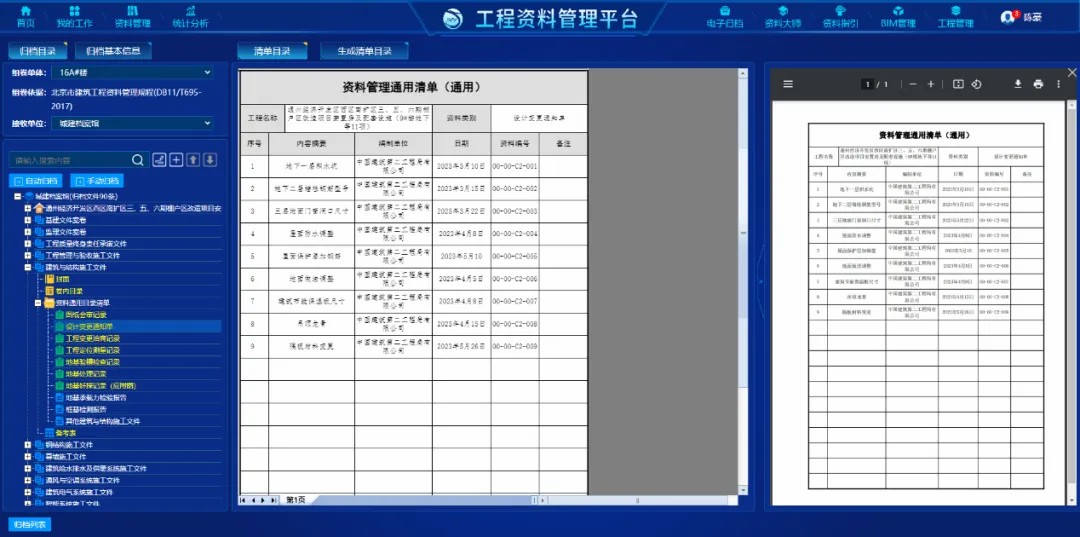Viewport: 1080px width, 537px height.
Task: Switch to the 归档基本信息 tab
Action: (114, 51)
